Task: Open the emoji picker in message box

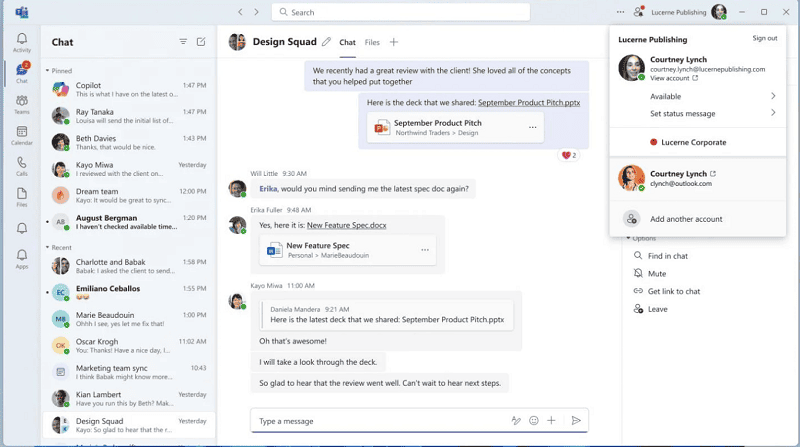Action: tap(534, 420)
